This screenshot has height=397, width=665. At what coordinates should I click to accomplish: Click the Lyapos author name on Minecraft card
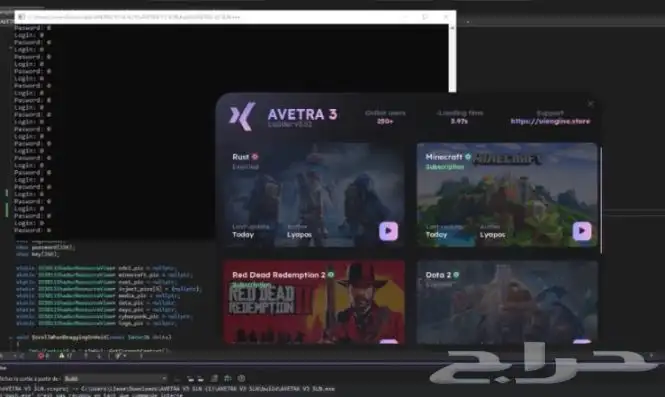(x=492, y=235)
